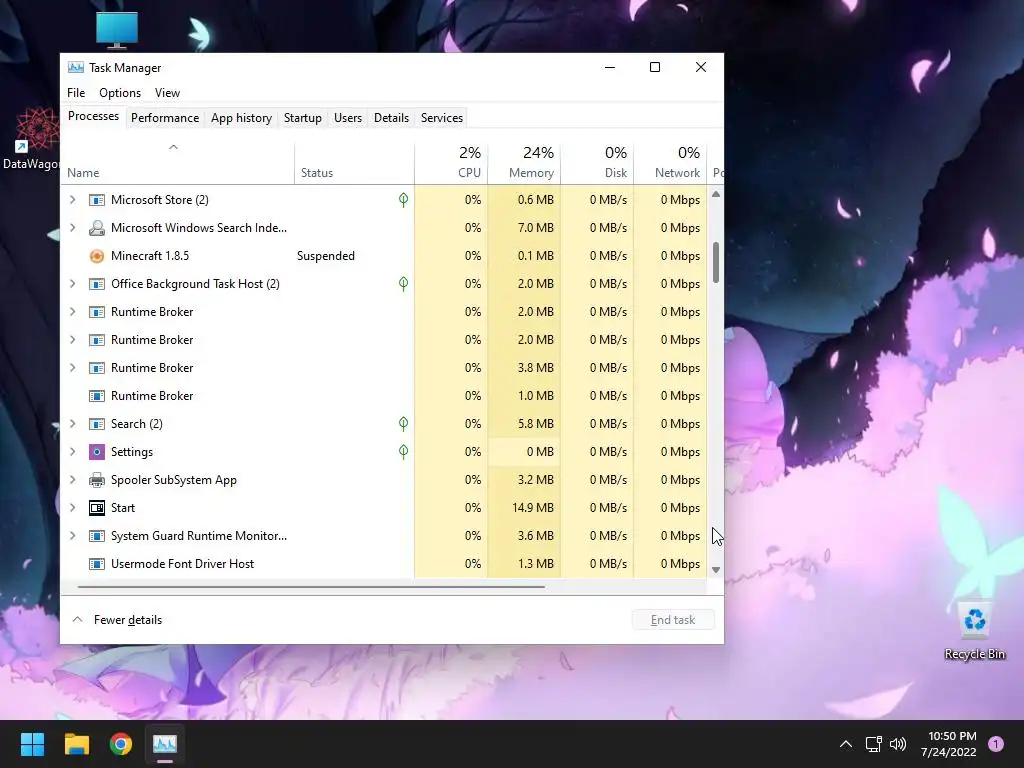Click the Office Background Task Host icon
Screen dimensions: 1024x768
(97, 284)
